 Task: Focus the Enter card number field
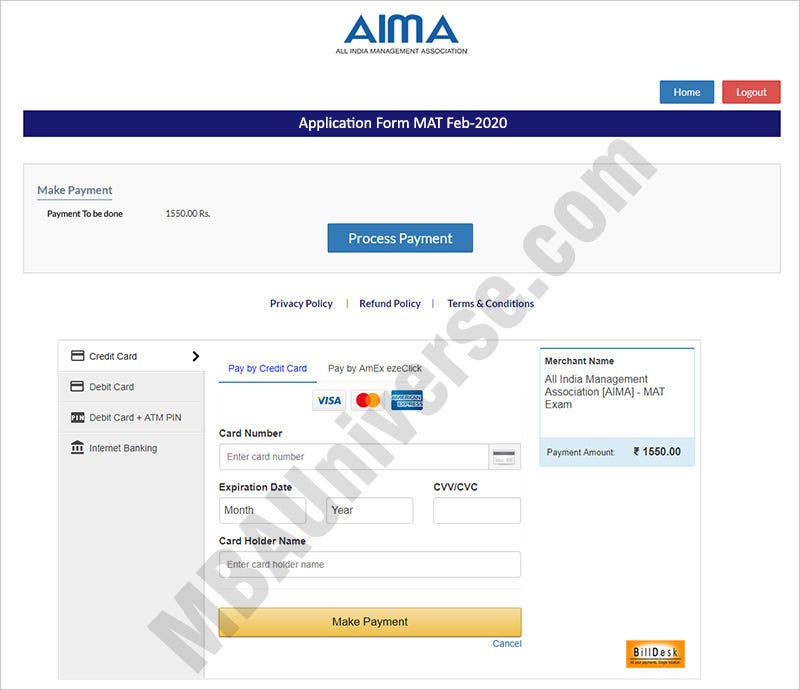click(354, 456)
